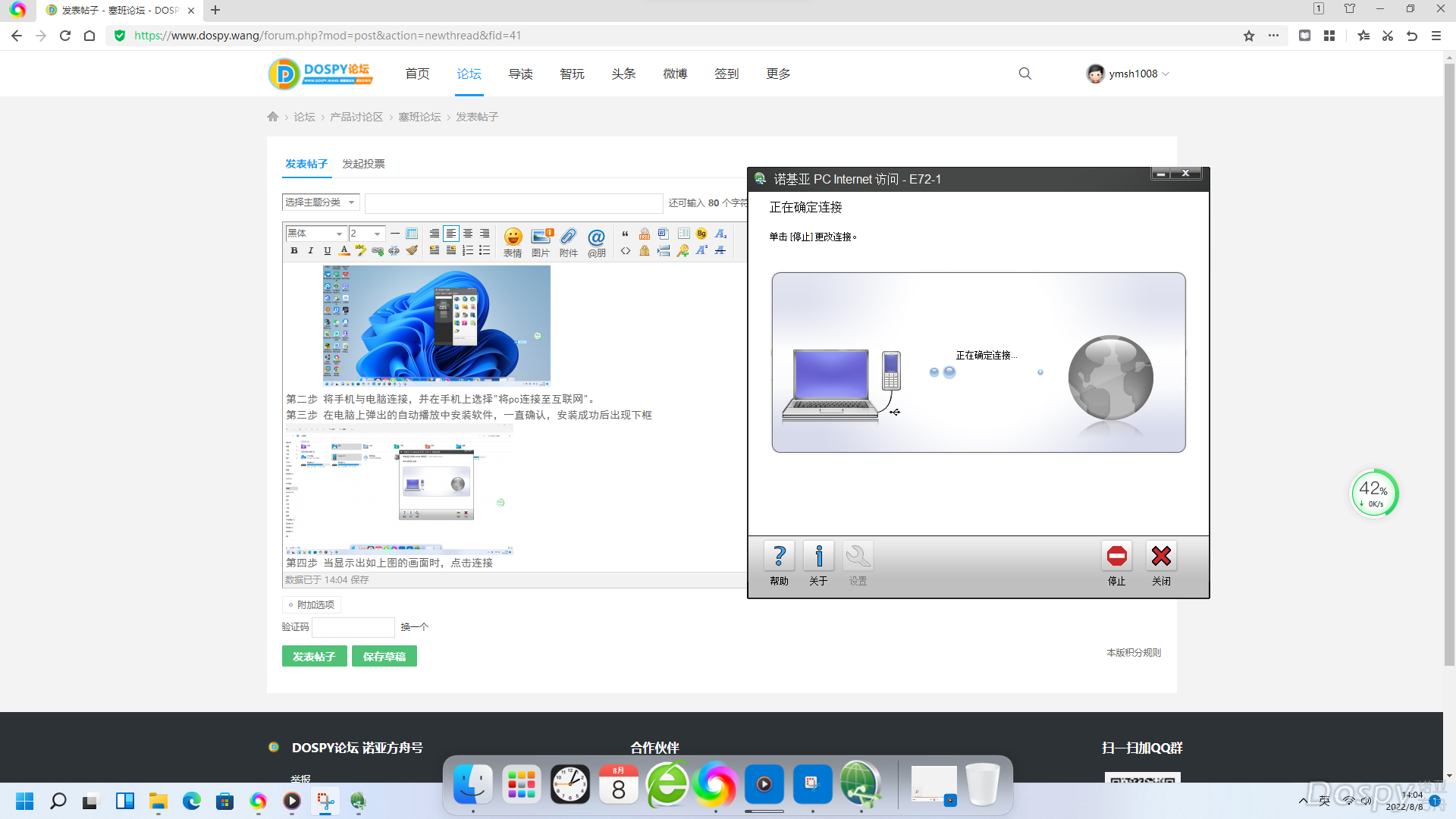Open the 导读 navigation menu item
This screenshot has width=1456, height=819.
pos(520,74)
